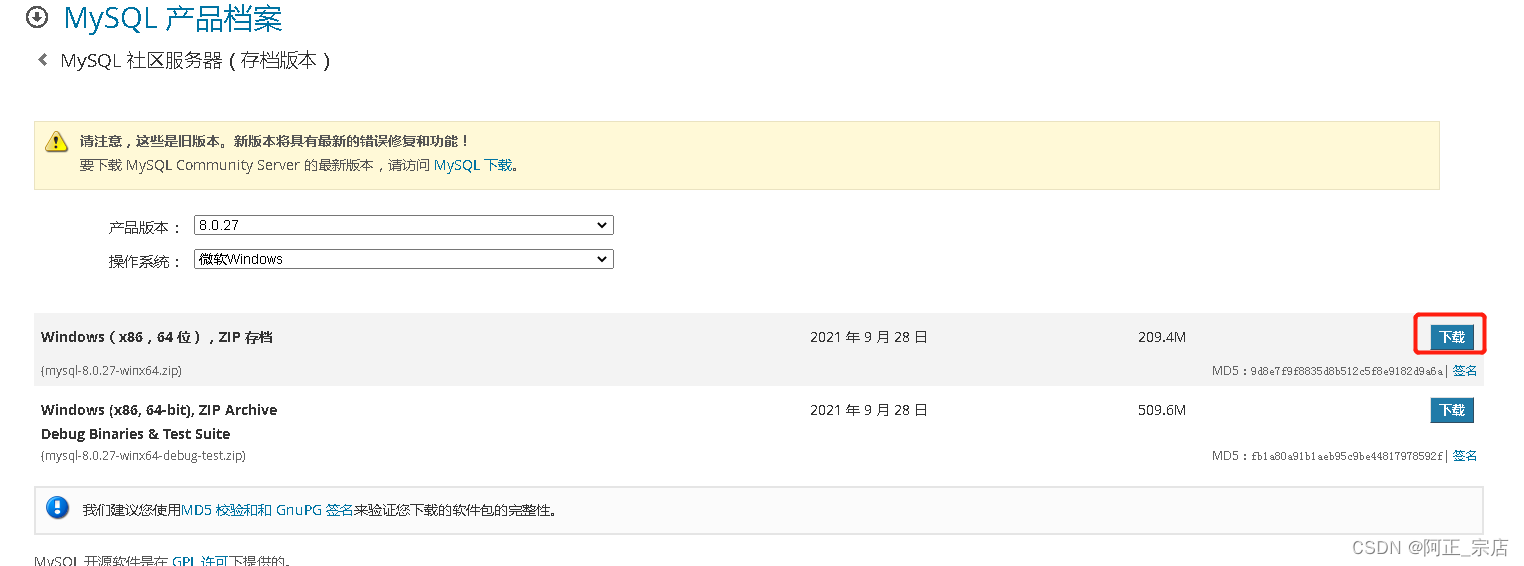Image resolution: width=1524 pixels, height=566 pixels.
Task: Click the back chevron before MySQL 社区服务器
Action: pos(42,60)
